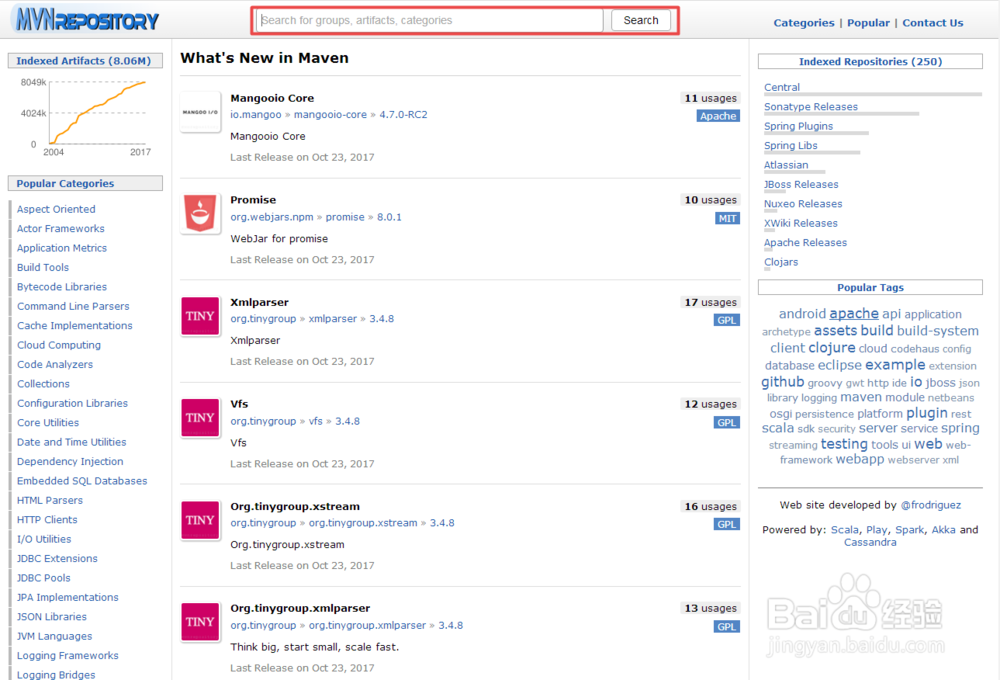This screenshot has width=1000, height=680.
Task: Open the Mangooio Core title link
Action: click(x=272, y=98)
